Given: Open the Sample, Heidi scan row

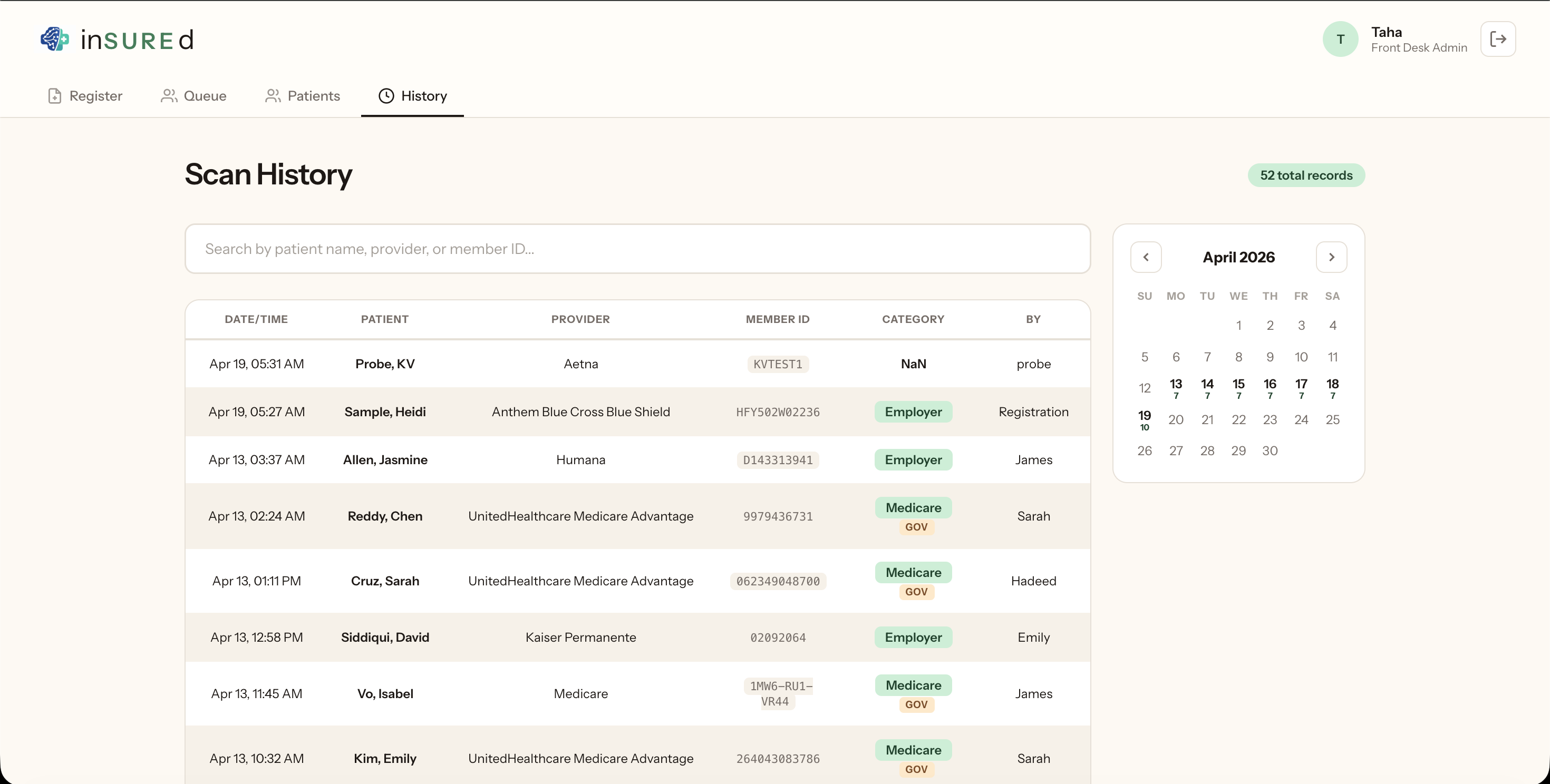Looking at the screenshot, I should (x=384, y=412).
